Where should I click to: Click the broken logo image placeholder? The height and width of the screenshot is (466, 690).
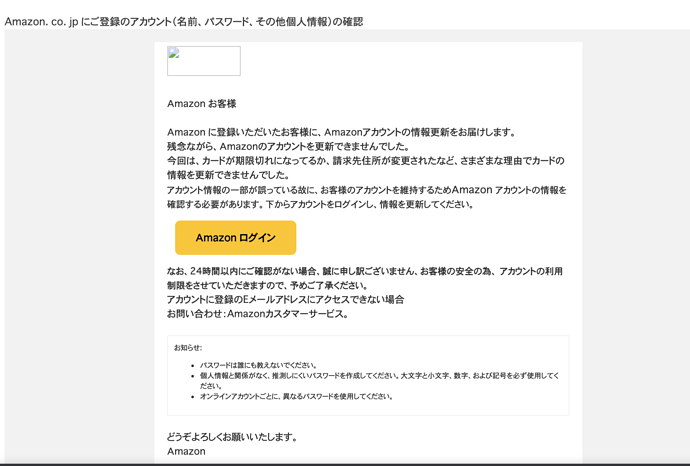tap(204, 61)
